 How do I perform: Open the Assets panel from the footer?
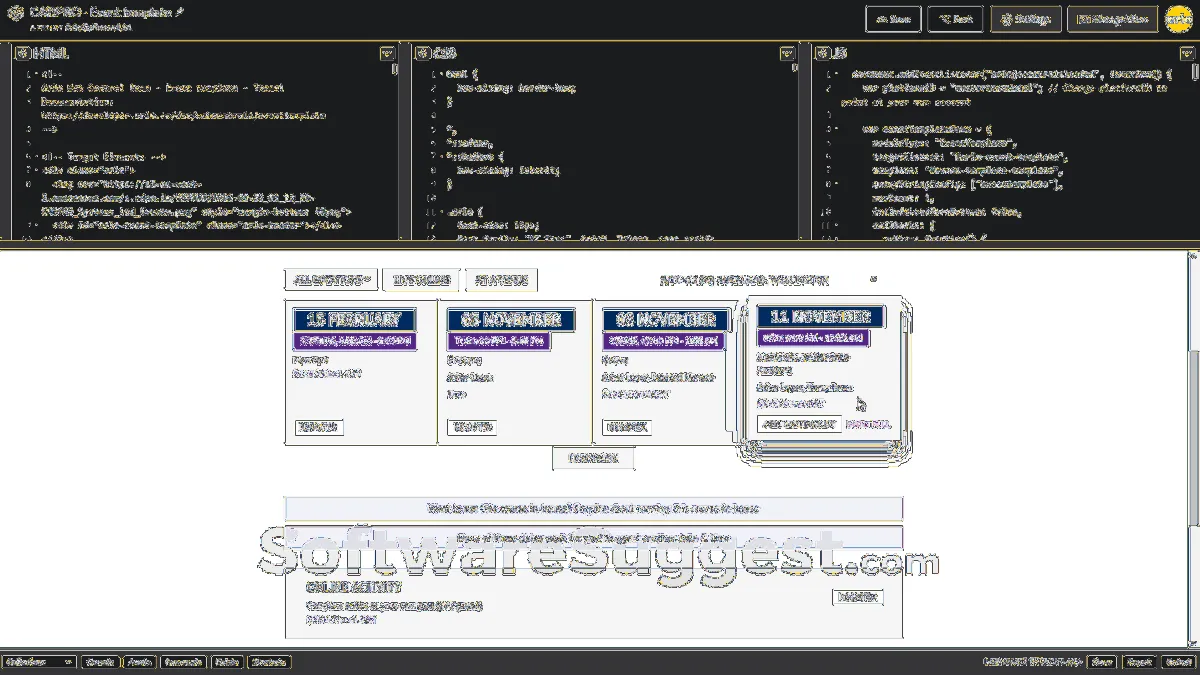coord(140,662)
